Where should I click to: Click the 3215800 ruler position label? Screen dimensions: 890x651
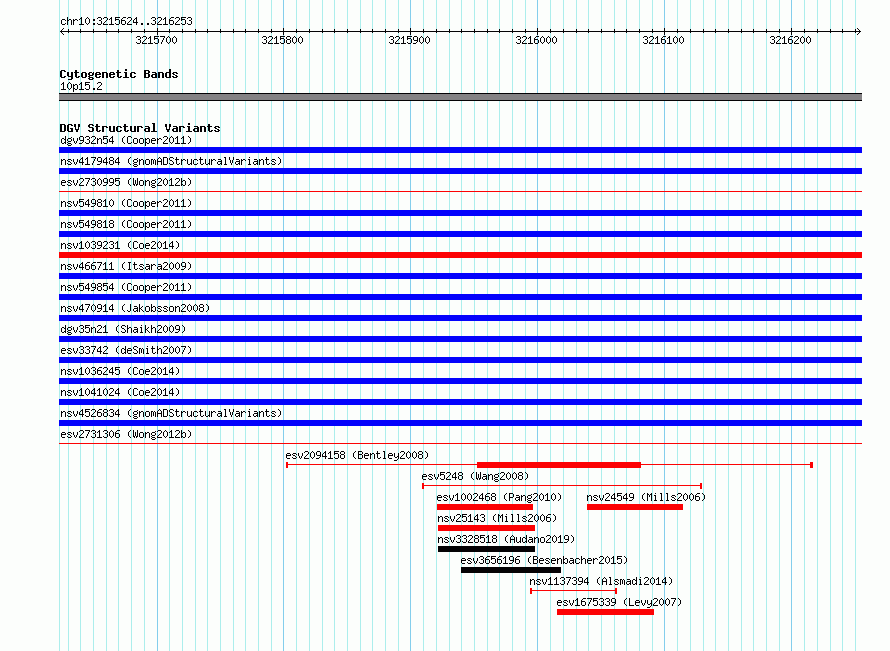coord(282,40)
